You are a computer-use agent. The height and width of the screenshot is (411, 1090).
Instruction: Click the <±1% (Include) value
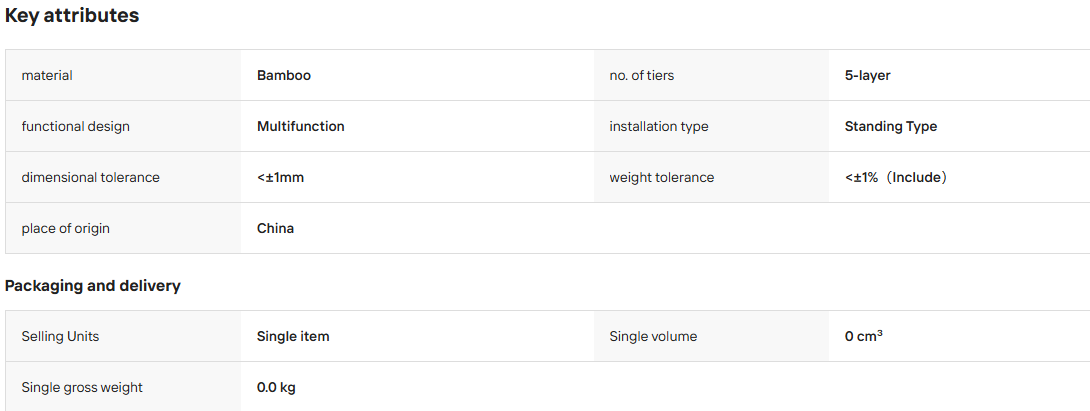pyautogui.click(x=896, y=177)
